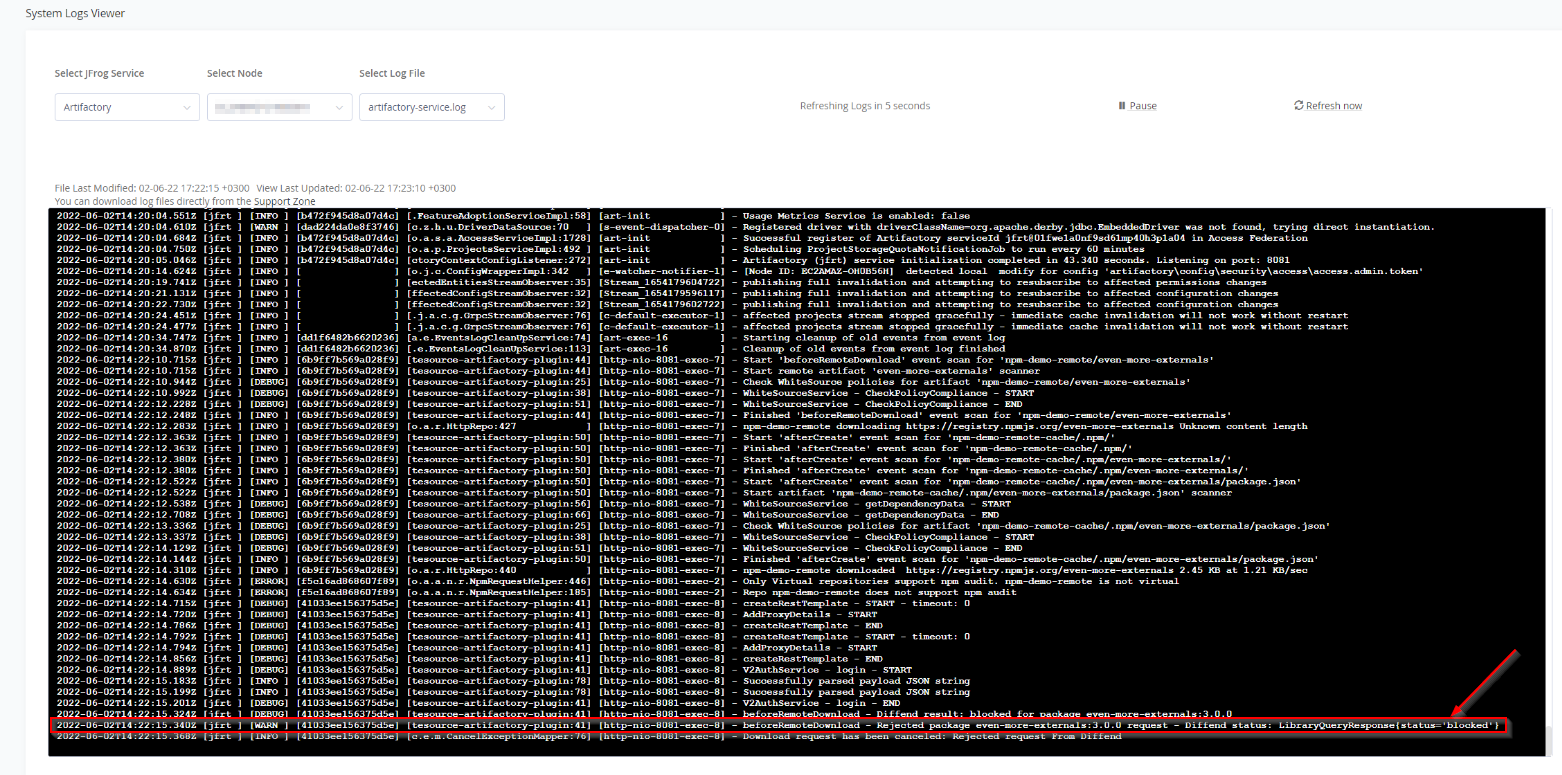Open the Support Zone link
Viewport: 1562px width, 775px height.
(284, 202)
